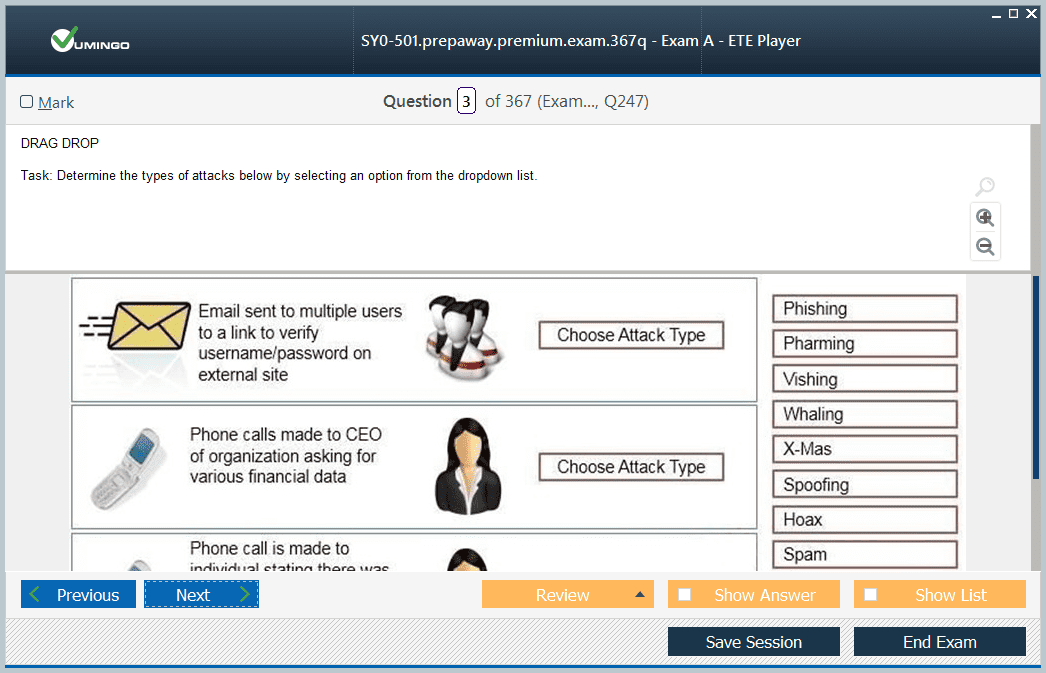The height and width of the screenshot is (673, 1046).
Task: Select the Whaling attack option
Action: [864, 414]
